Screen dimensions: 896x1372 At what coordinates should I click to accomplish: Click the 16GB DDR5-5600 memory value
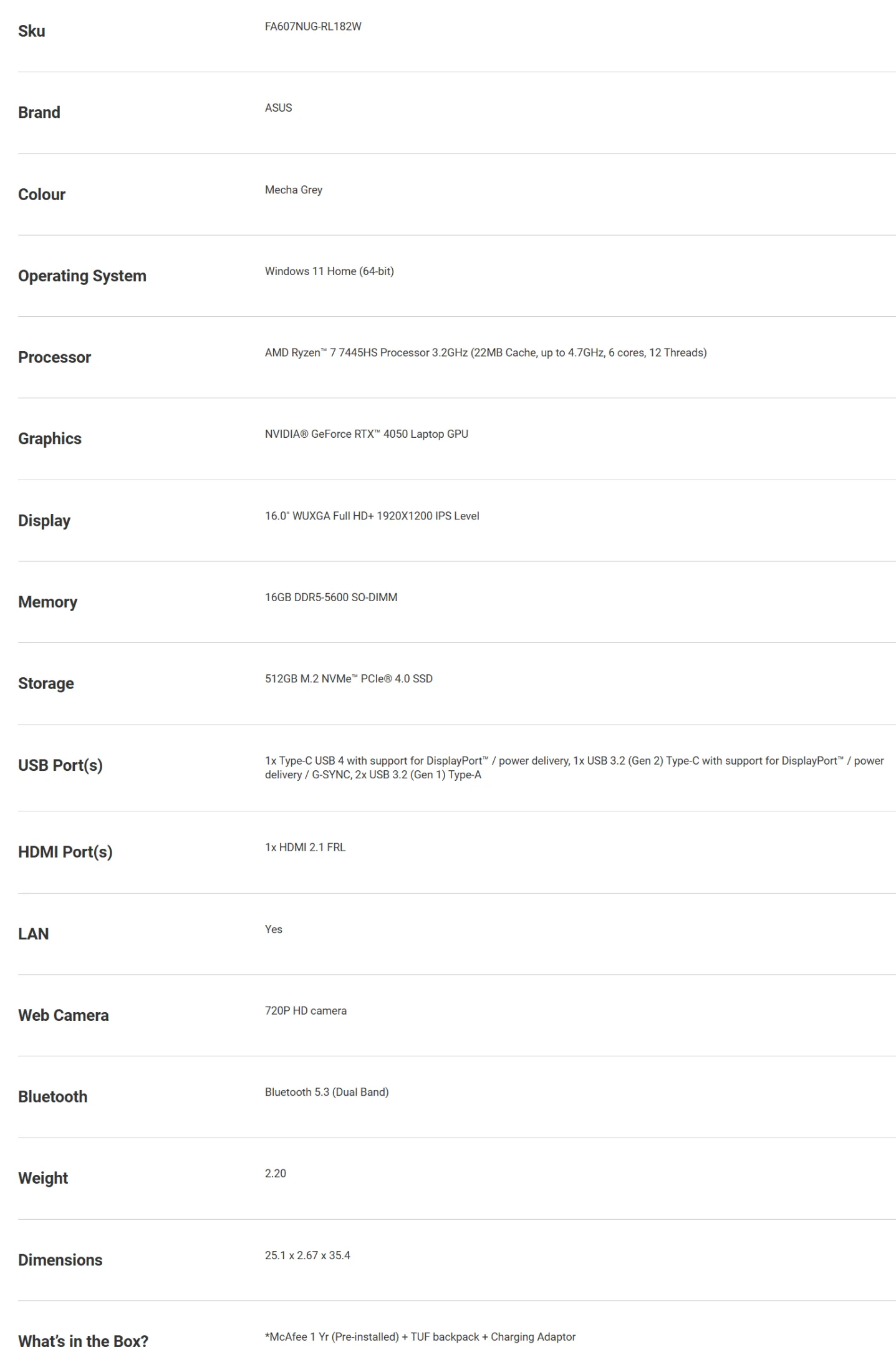pos(330,597)
